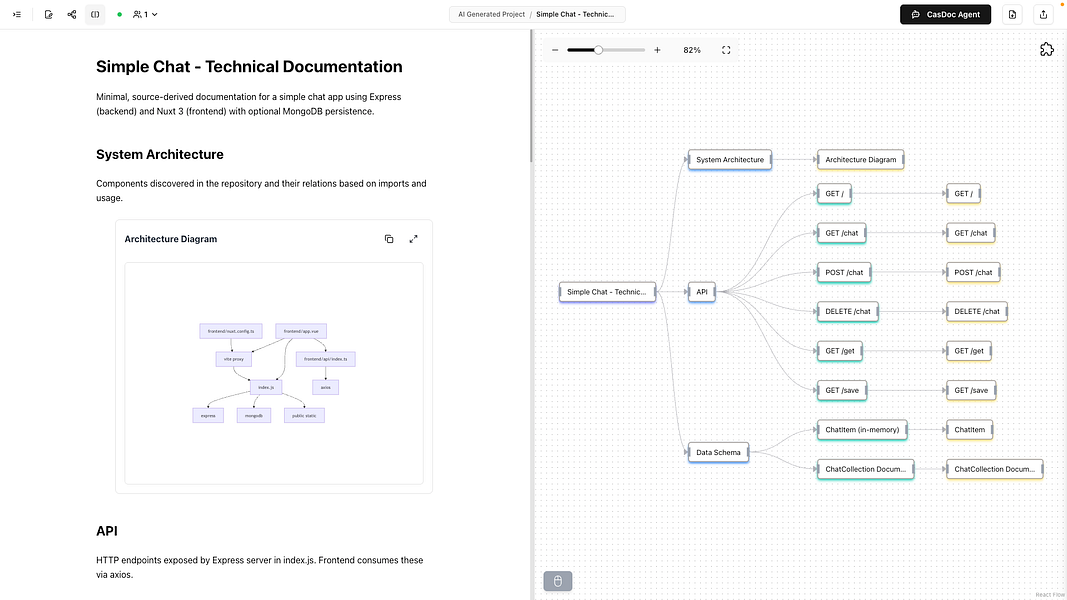1067x600 pixels.
Task: Open the Simple Chat - Technic... breadcrumb
Action: [x=575, y=14]
